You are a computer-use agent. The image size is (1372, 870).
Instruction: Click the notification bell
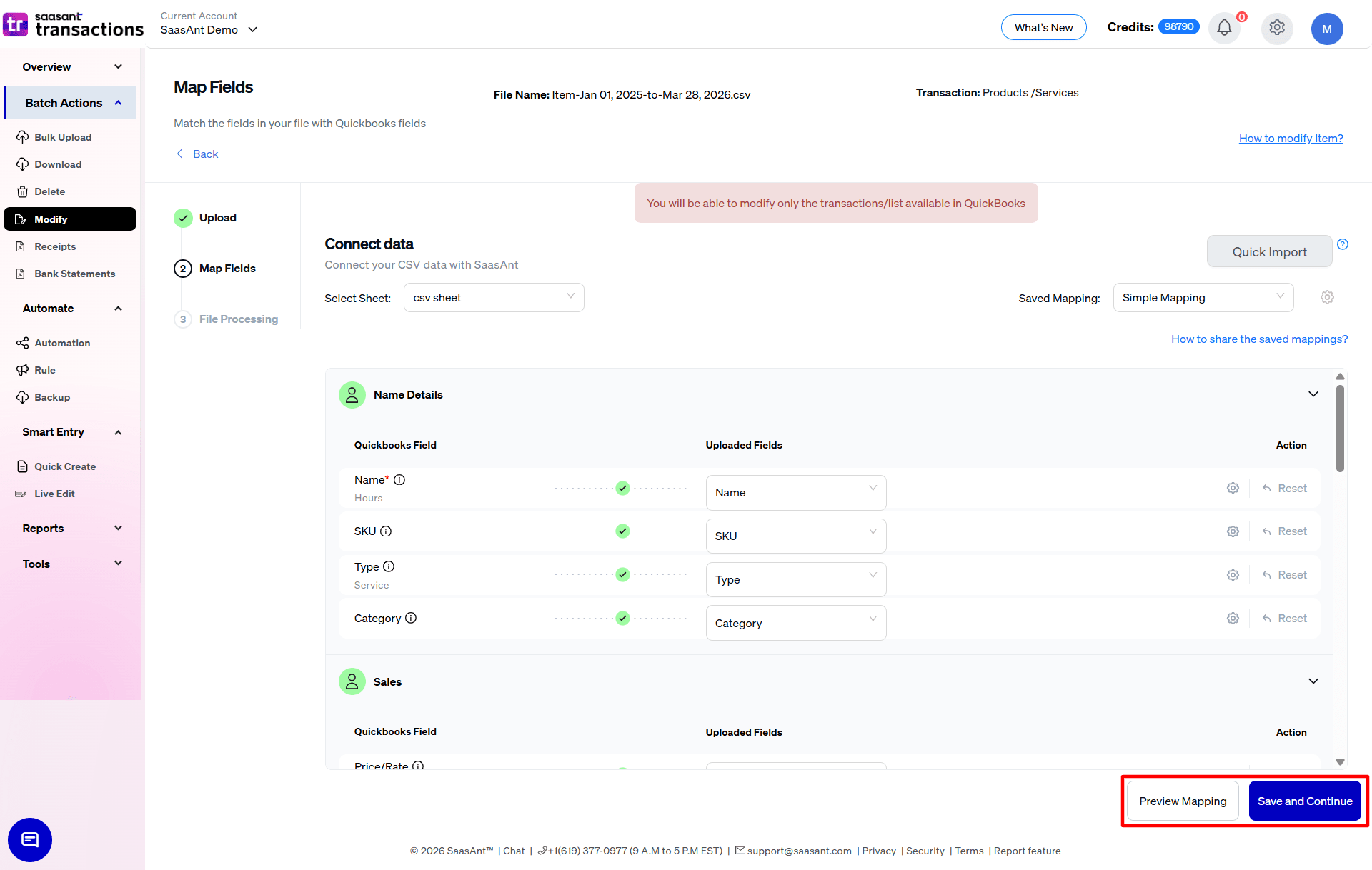coord(1224,29)
